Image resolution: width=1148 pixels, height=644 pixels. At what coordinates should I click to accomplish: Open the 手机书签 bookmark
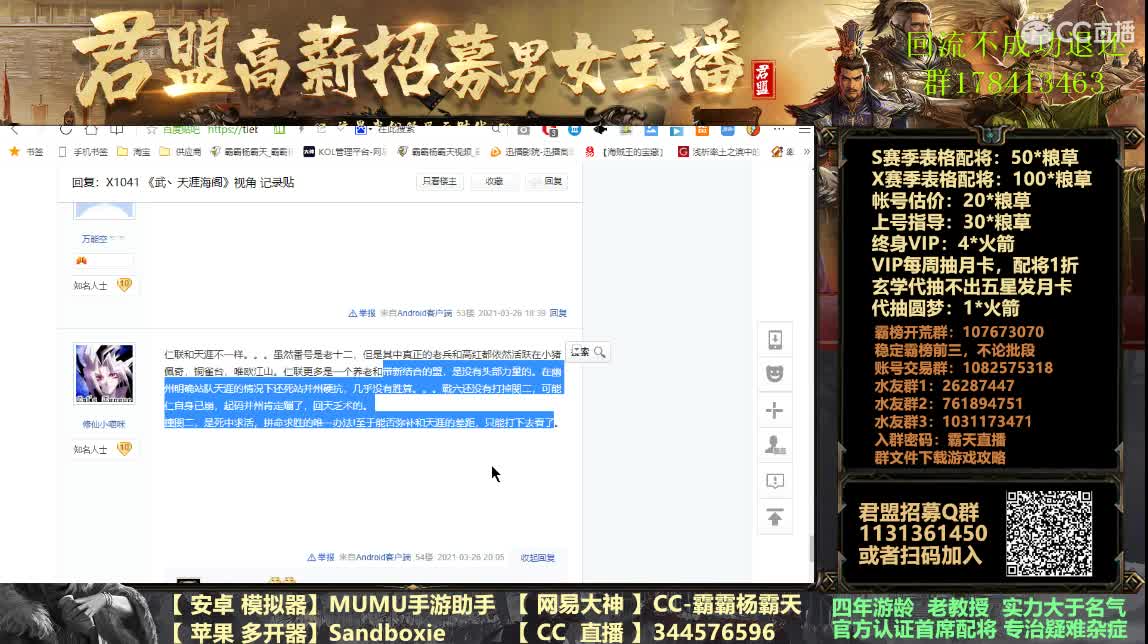click(83, 151)
